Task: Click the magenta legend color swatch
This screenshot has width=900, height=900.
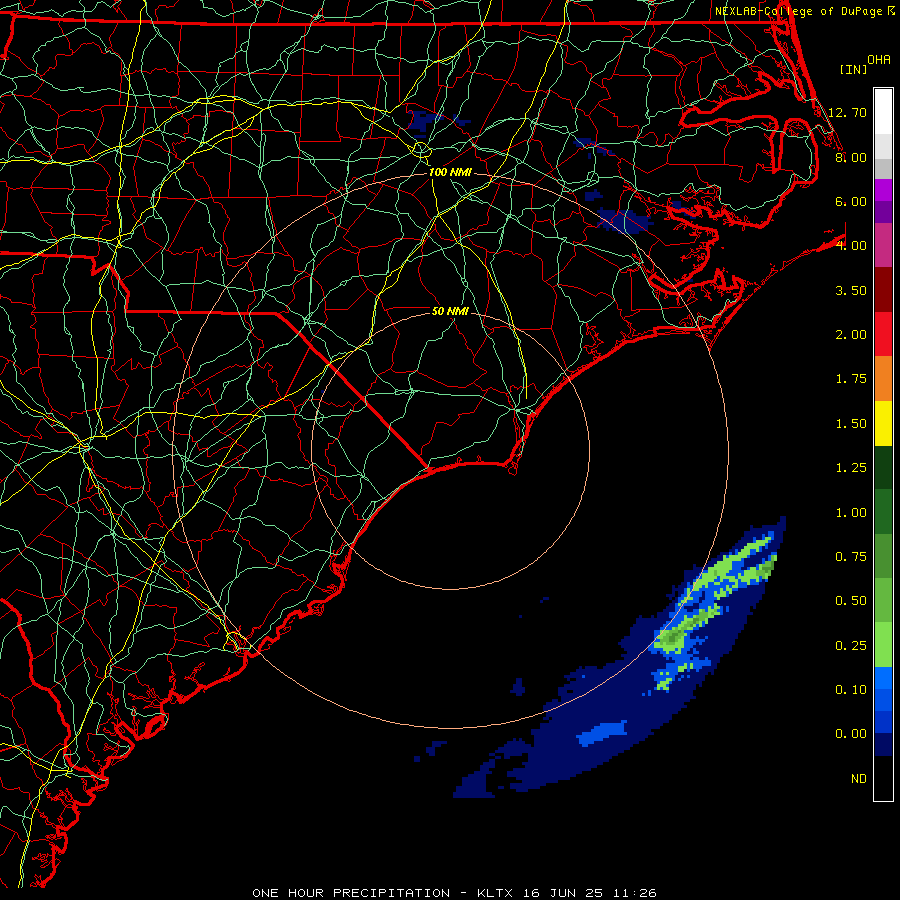Action: click(x=883, y=190)
